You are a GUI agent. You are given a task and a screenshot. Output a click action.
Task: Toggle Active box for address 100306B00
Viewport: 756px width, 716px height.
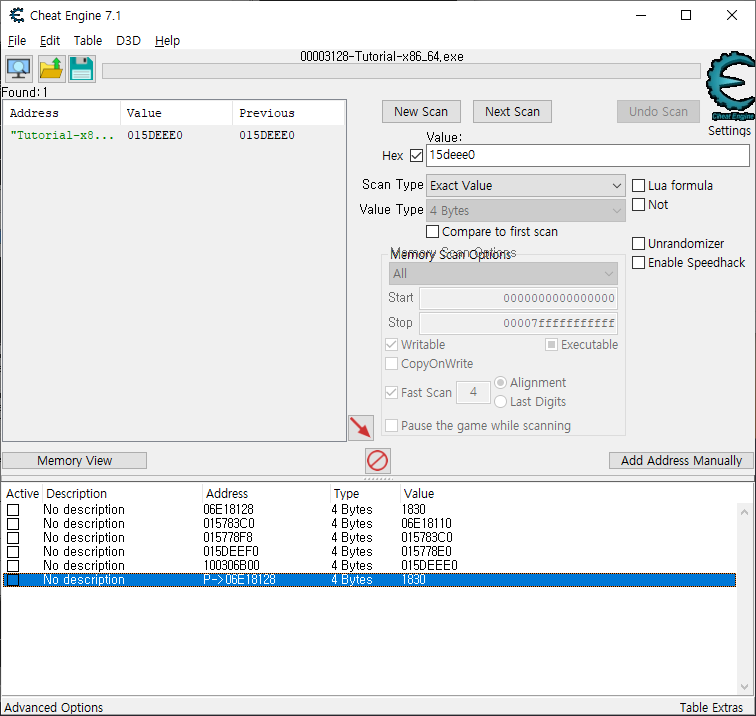13,566
